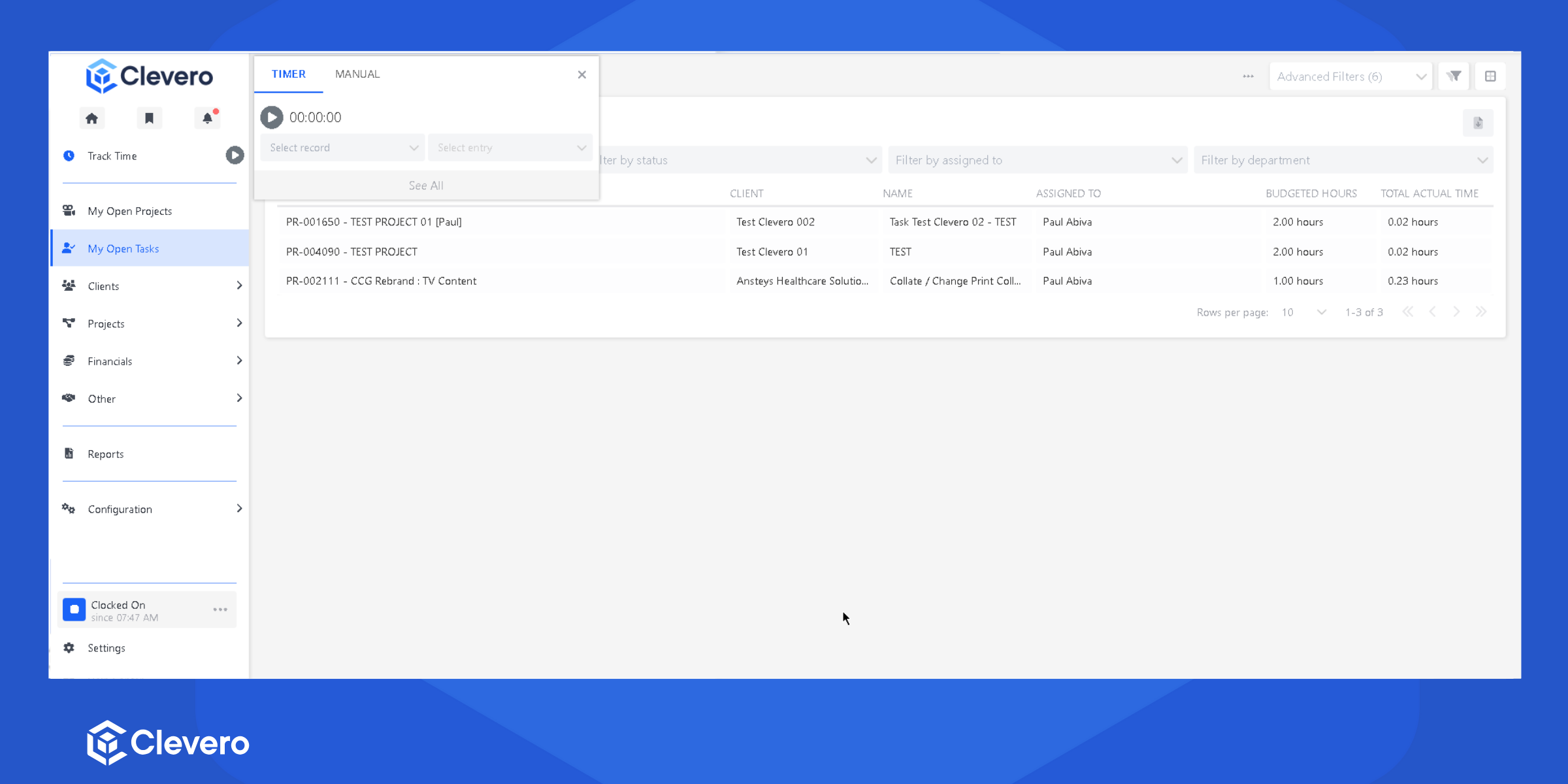Open Filter by assigned to field
1568x784 pixels.
(1037, 160)
